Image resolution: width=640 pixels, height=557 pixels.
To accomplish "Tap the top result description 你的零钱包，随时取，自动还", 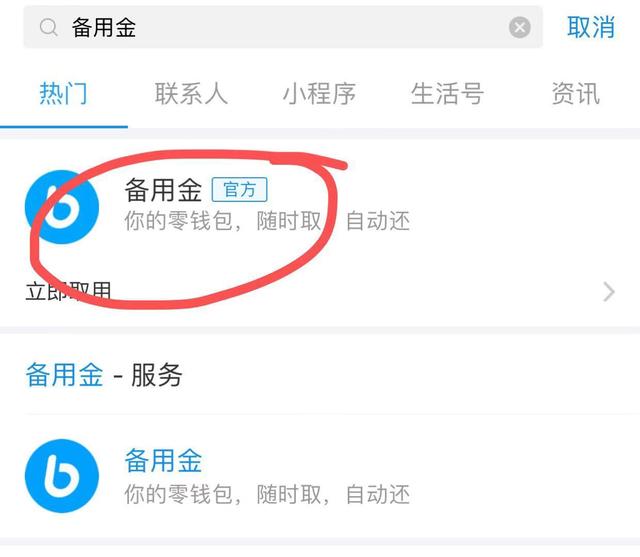I will tap(267, 221).
